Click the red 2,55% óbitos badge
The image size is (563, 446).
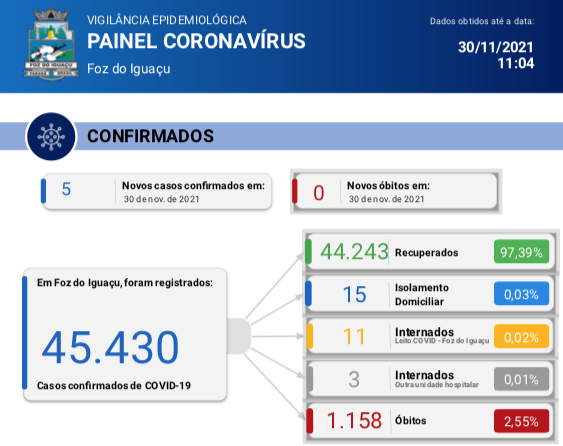(x=521, y=421)
